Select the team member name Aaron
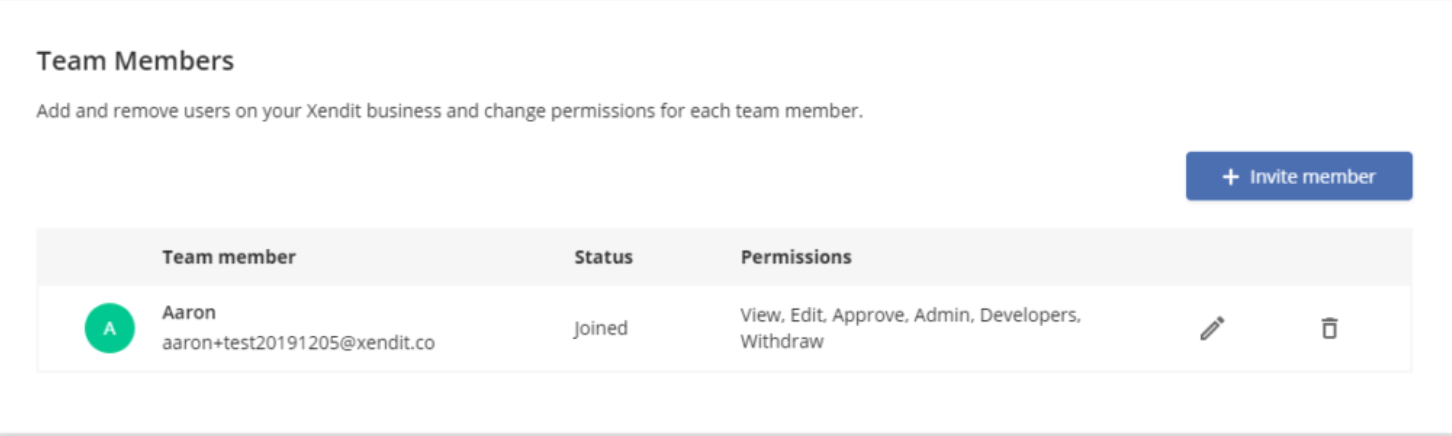1452x436 pixels. (189, 313)
